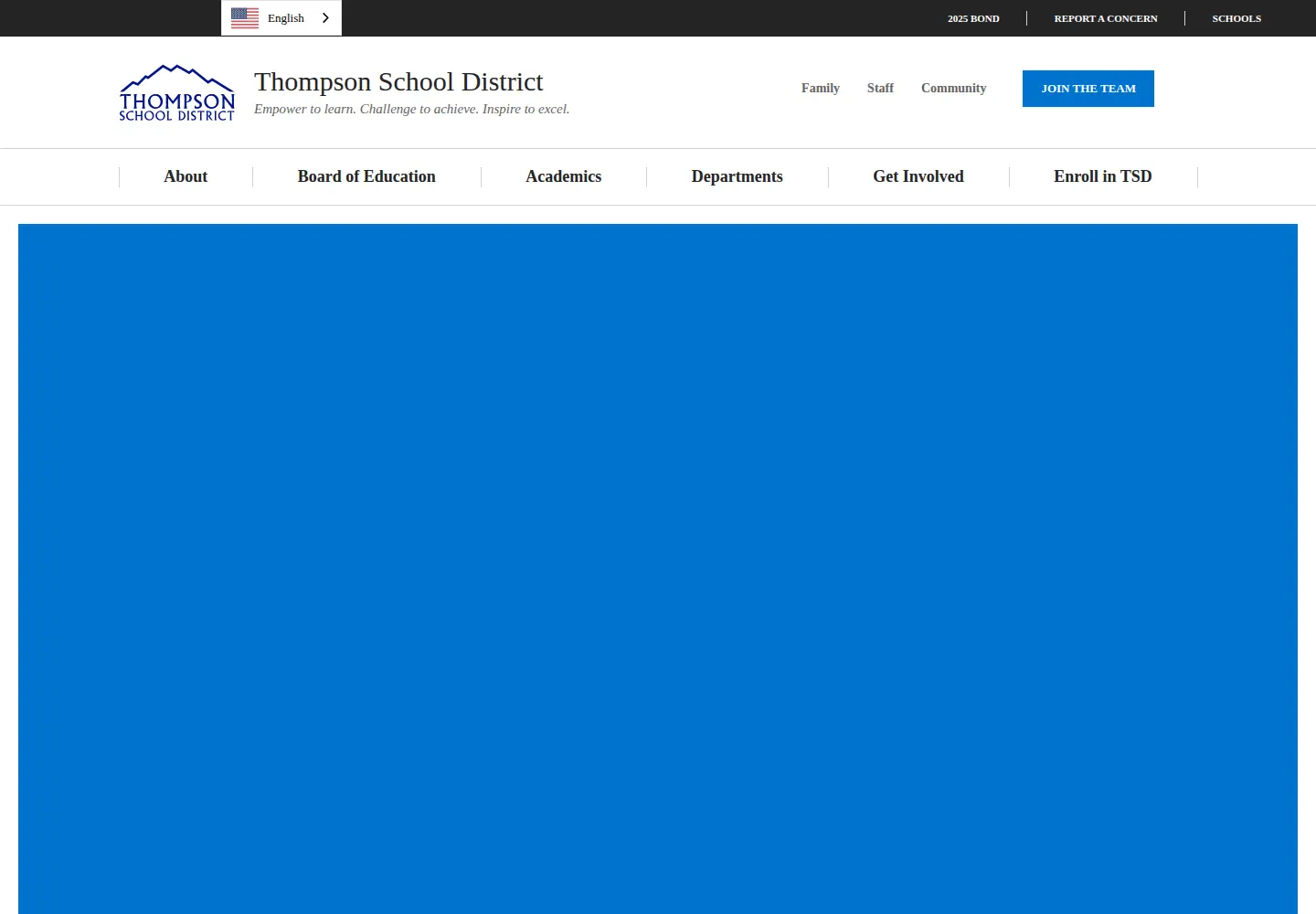Go to the Family audience page
1316x914 pixels.
point(821,89)
